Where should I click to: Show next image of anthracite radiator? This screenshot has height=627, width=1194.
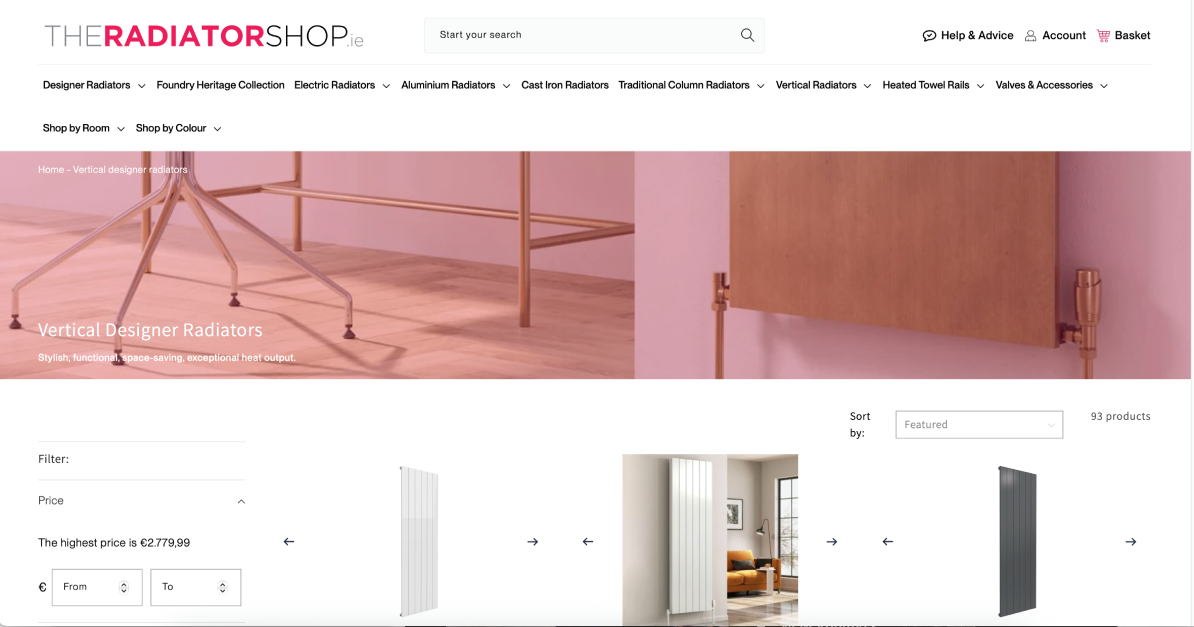tap(1131, 542)
